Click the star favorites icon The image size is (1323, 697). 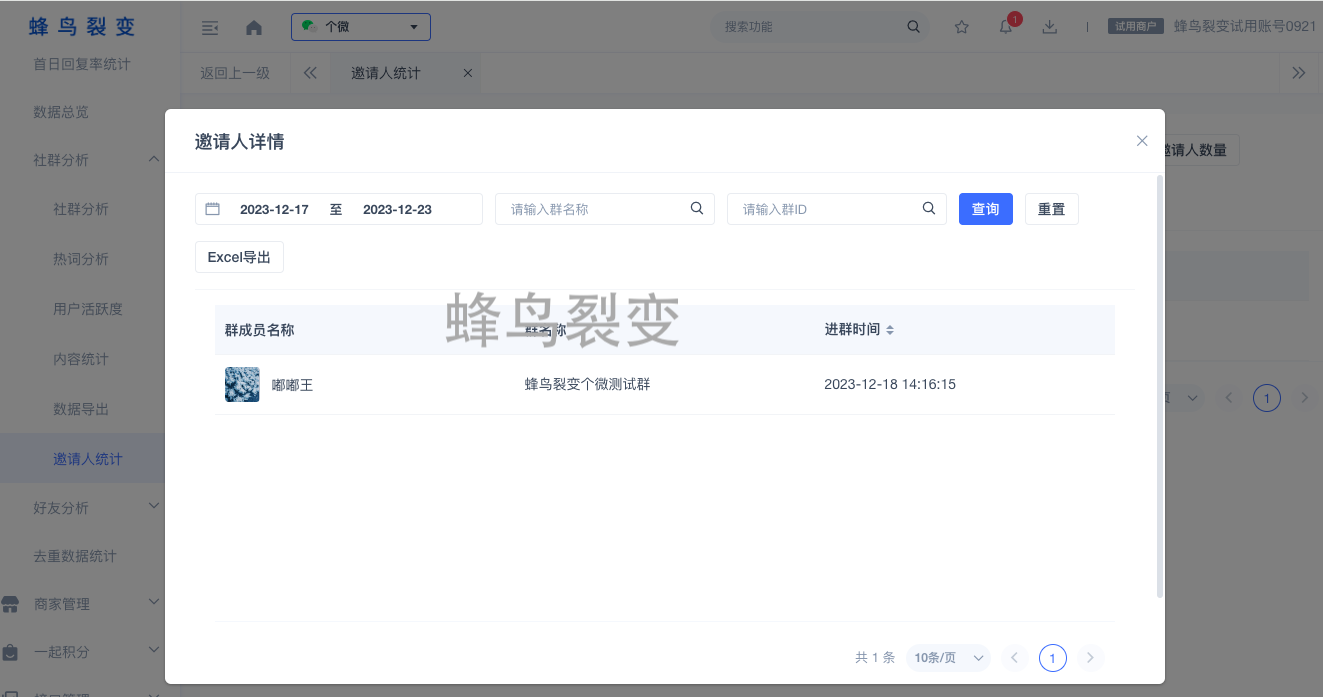961,27
